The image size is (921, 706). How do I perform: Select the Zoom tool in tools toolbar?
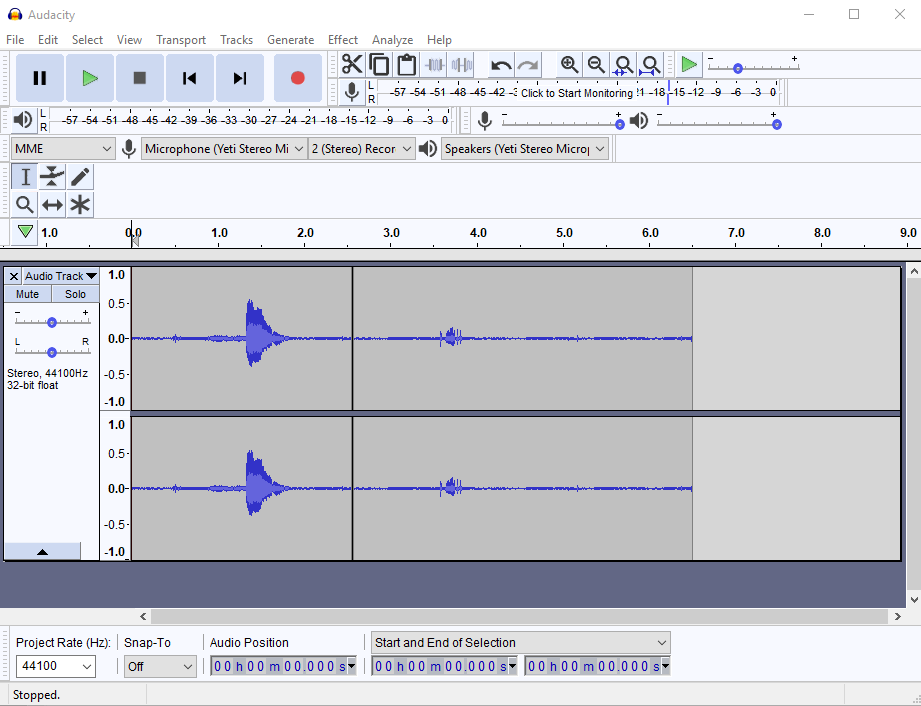coord(25,204)
